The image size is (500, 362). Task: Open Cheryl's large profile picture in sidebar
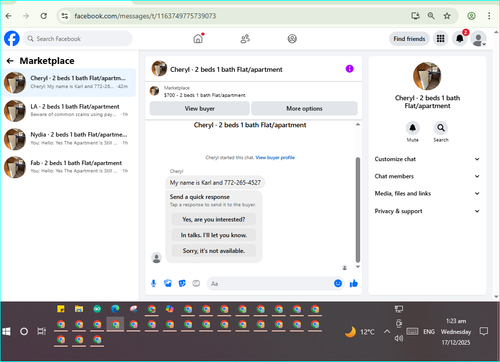point(427,76)
